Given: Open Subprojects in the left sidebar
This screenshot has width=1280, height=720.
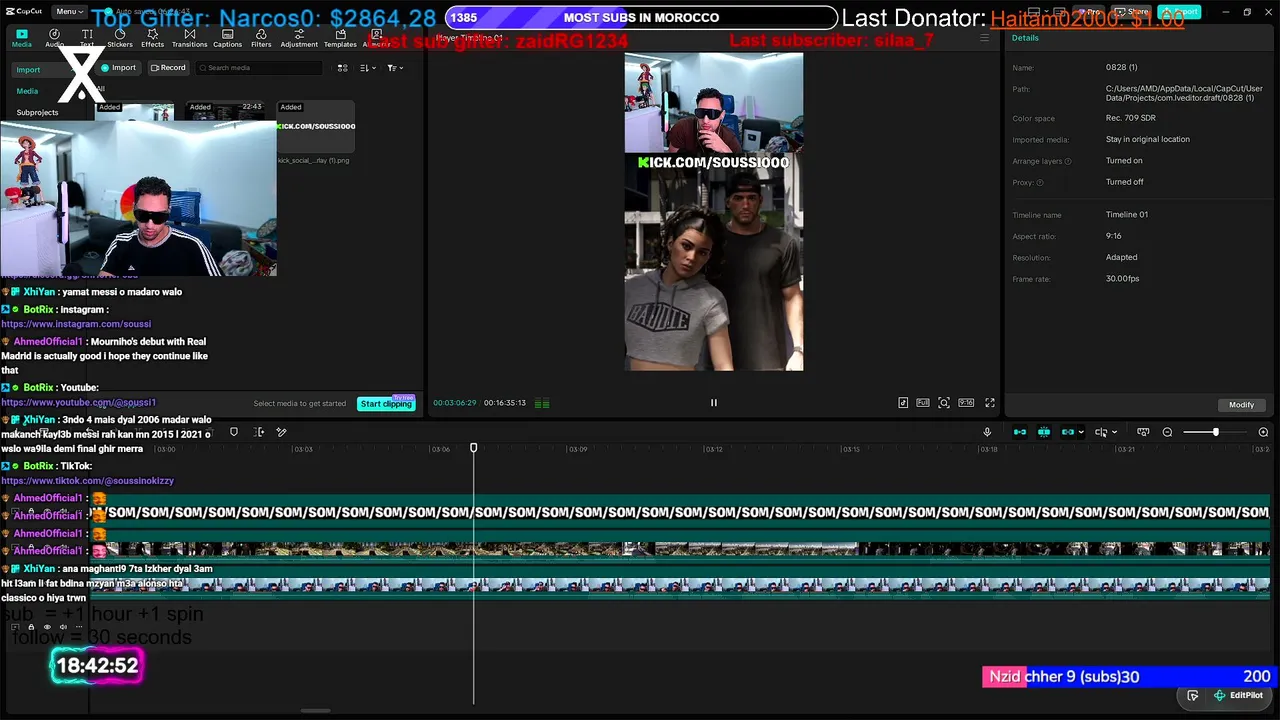Looking at the screenshot, I should click(x=37, y=112).
